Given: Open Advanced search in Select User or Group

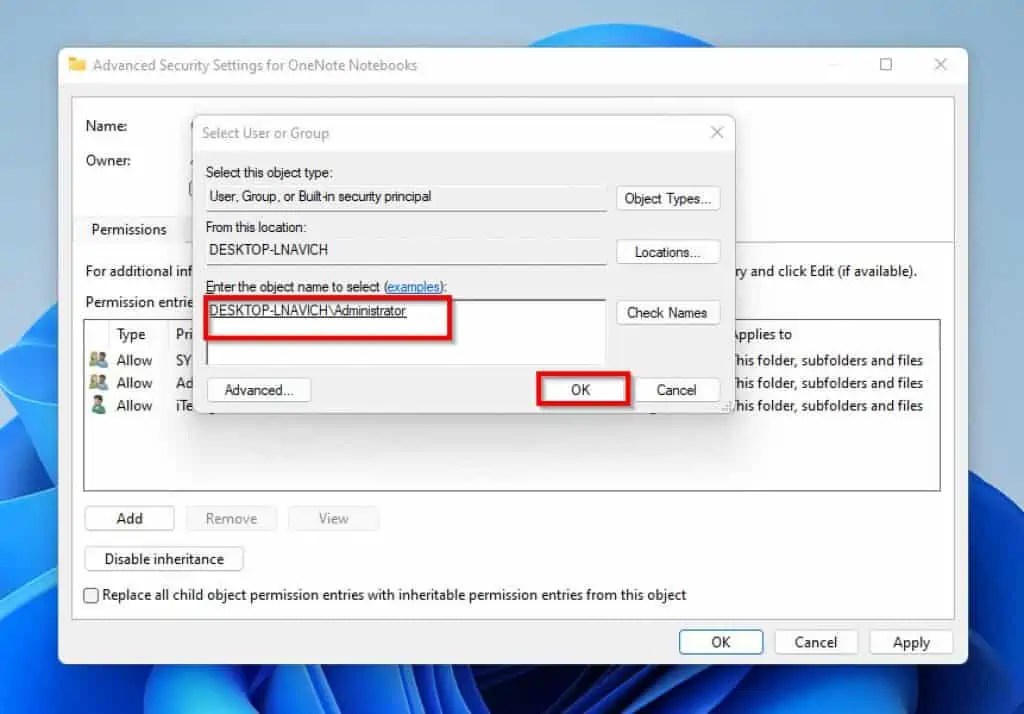Looking at the screenshot, I should pos(258,389).
